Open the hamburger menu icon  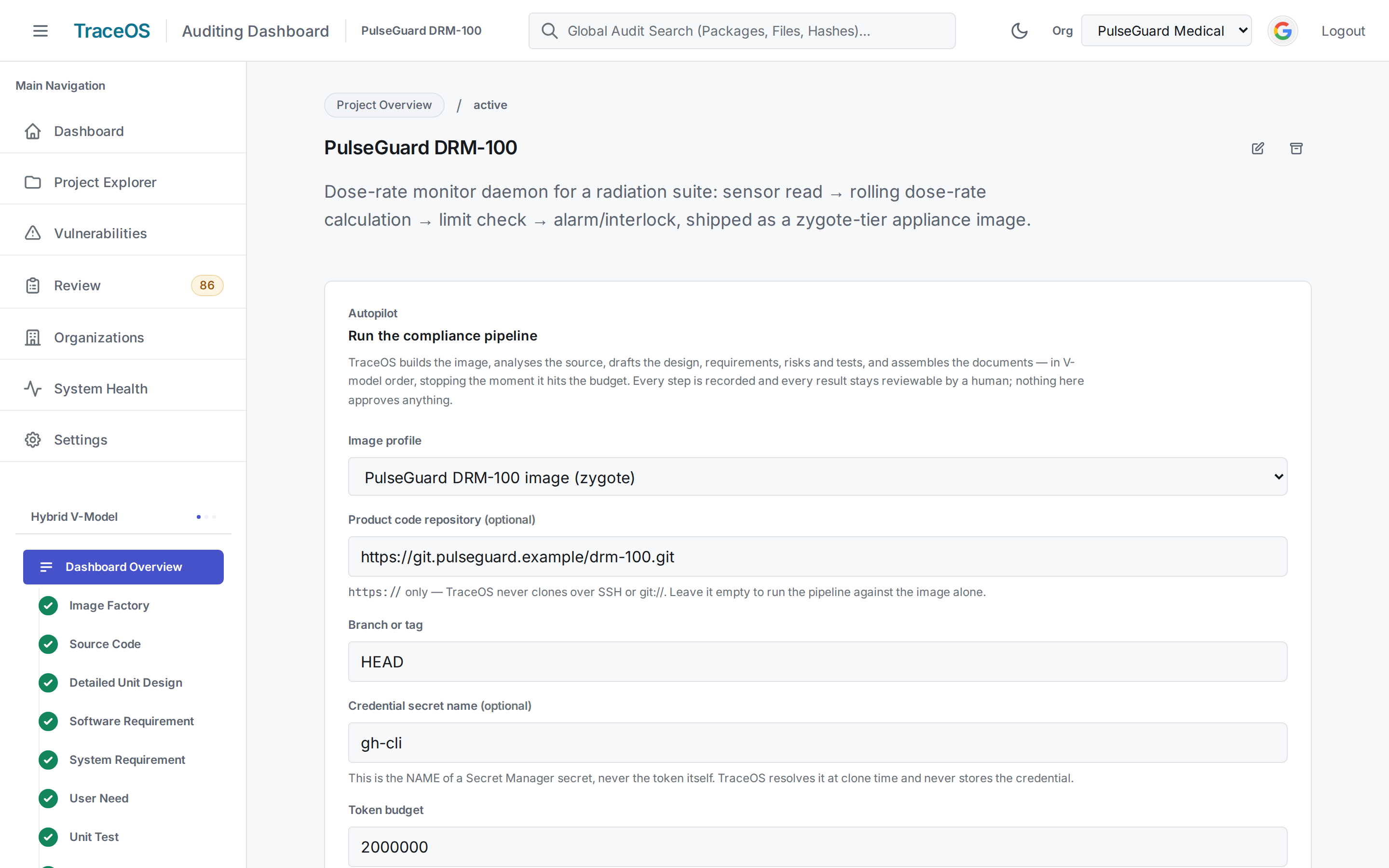pos(40,31)
